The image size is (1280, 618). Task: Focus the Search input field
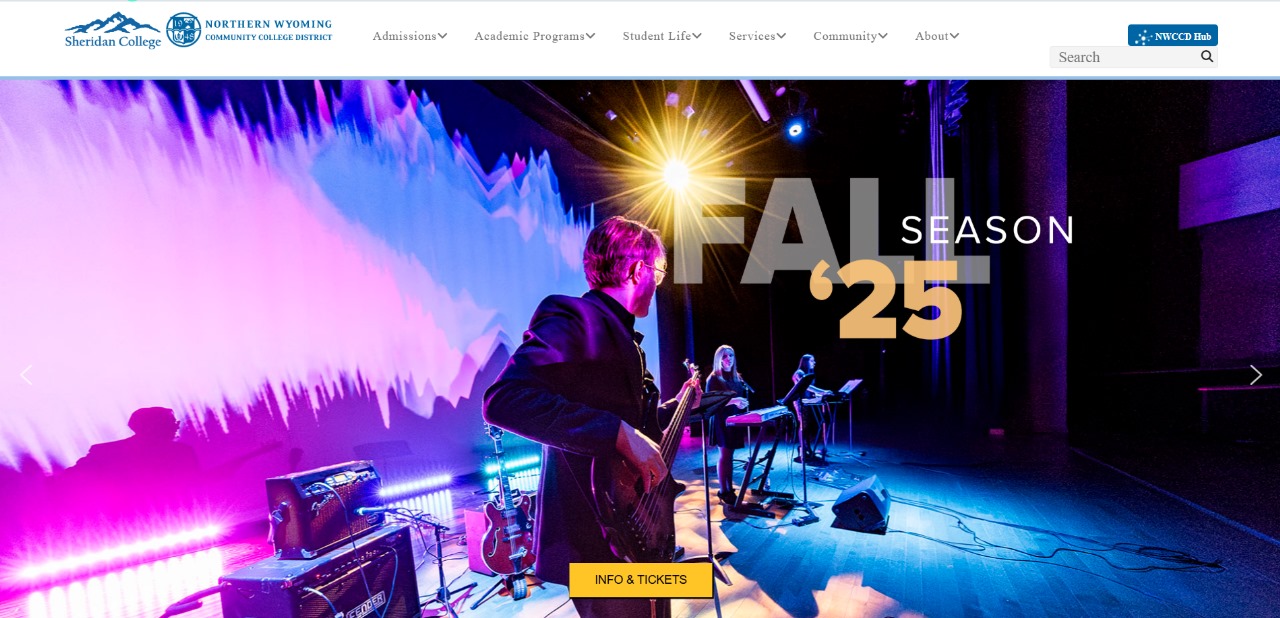1123,57
